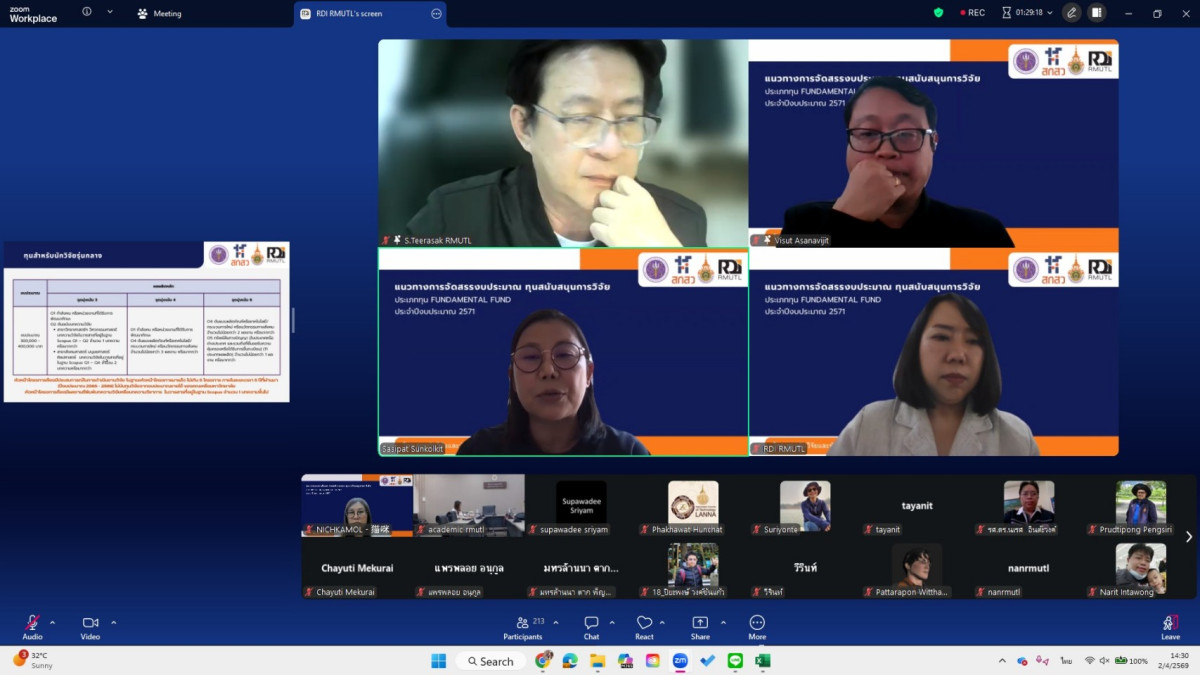Open the annotate pencil tool

click(1072, 13)
